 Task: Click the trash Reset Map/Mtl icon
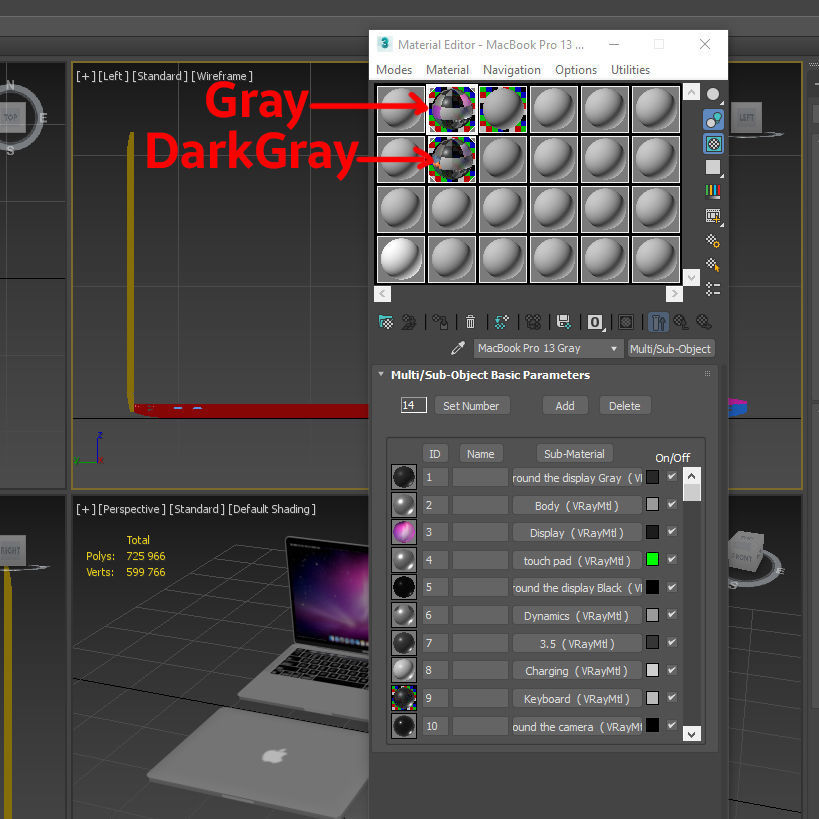tap(470, 322)
